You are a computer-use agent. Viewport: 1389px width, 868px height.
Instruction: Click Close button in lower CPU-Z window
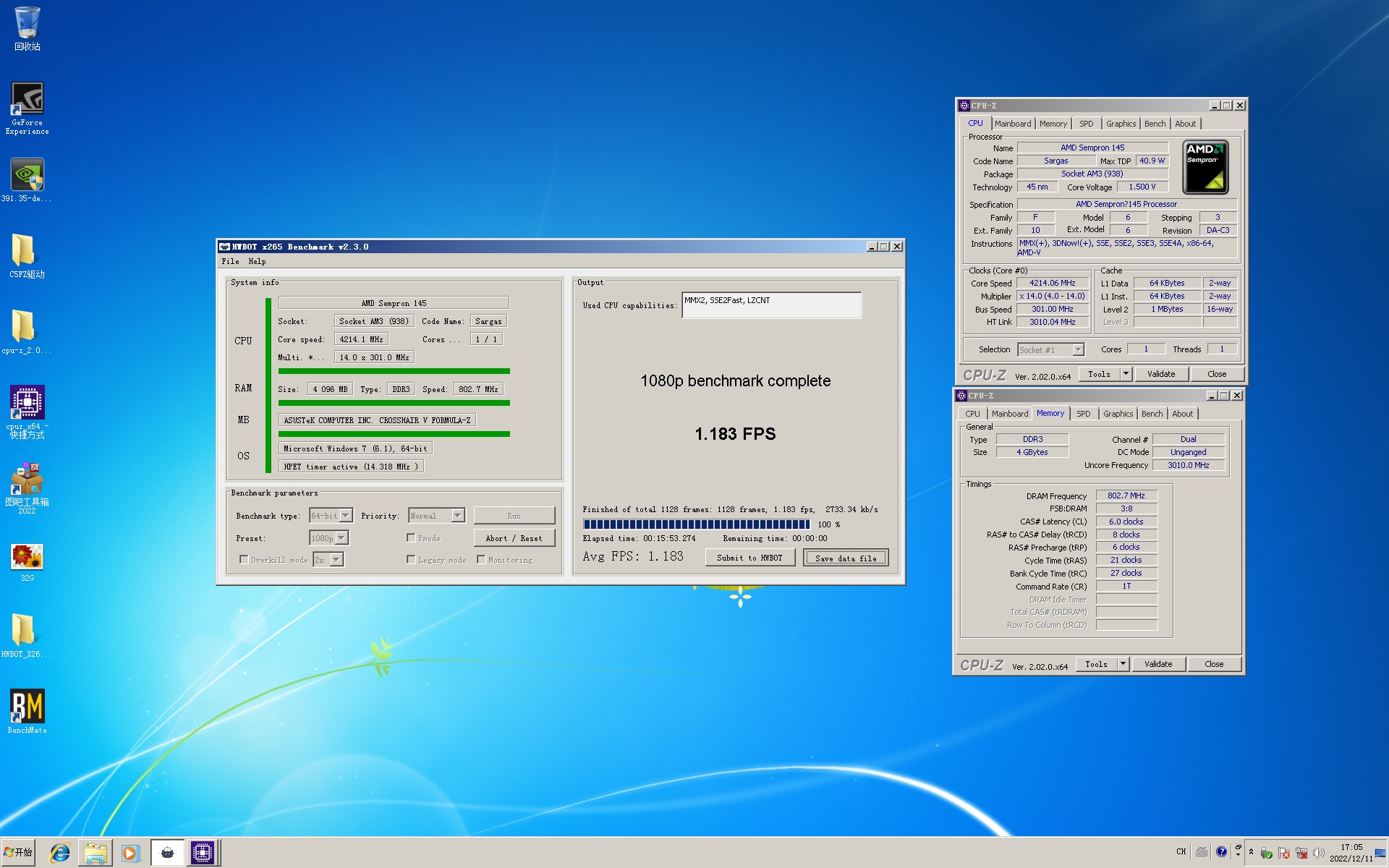[1214, 664]
